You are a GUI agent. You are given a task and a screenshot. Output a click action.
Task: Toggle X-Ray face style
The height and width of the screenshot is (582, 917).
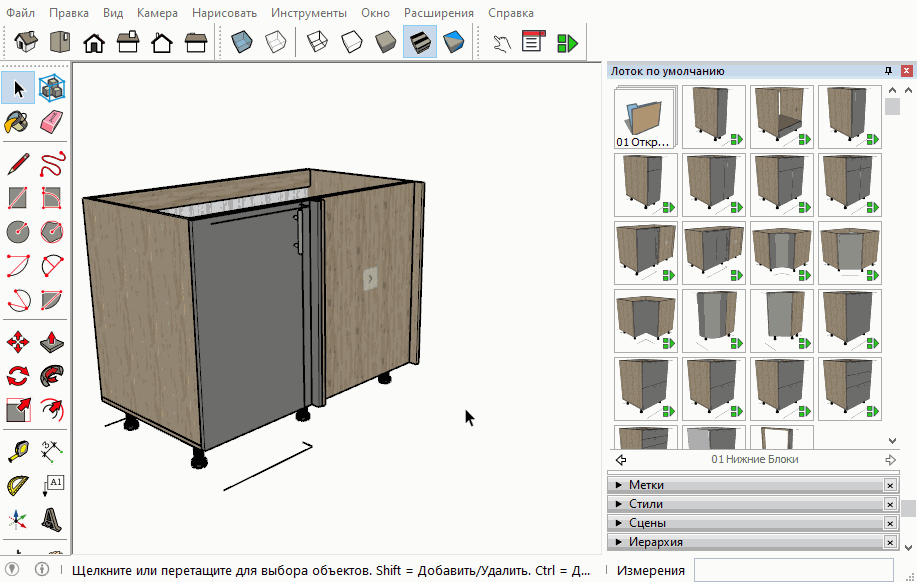[242, 42]
